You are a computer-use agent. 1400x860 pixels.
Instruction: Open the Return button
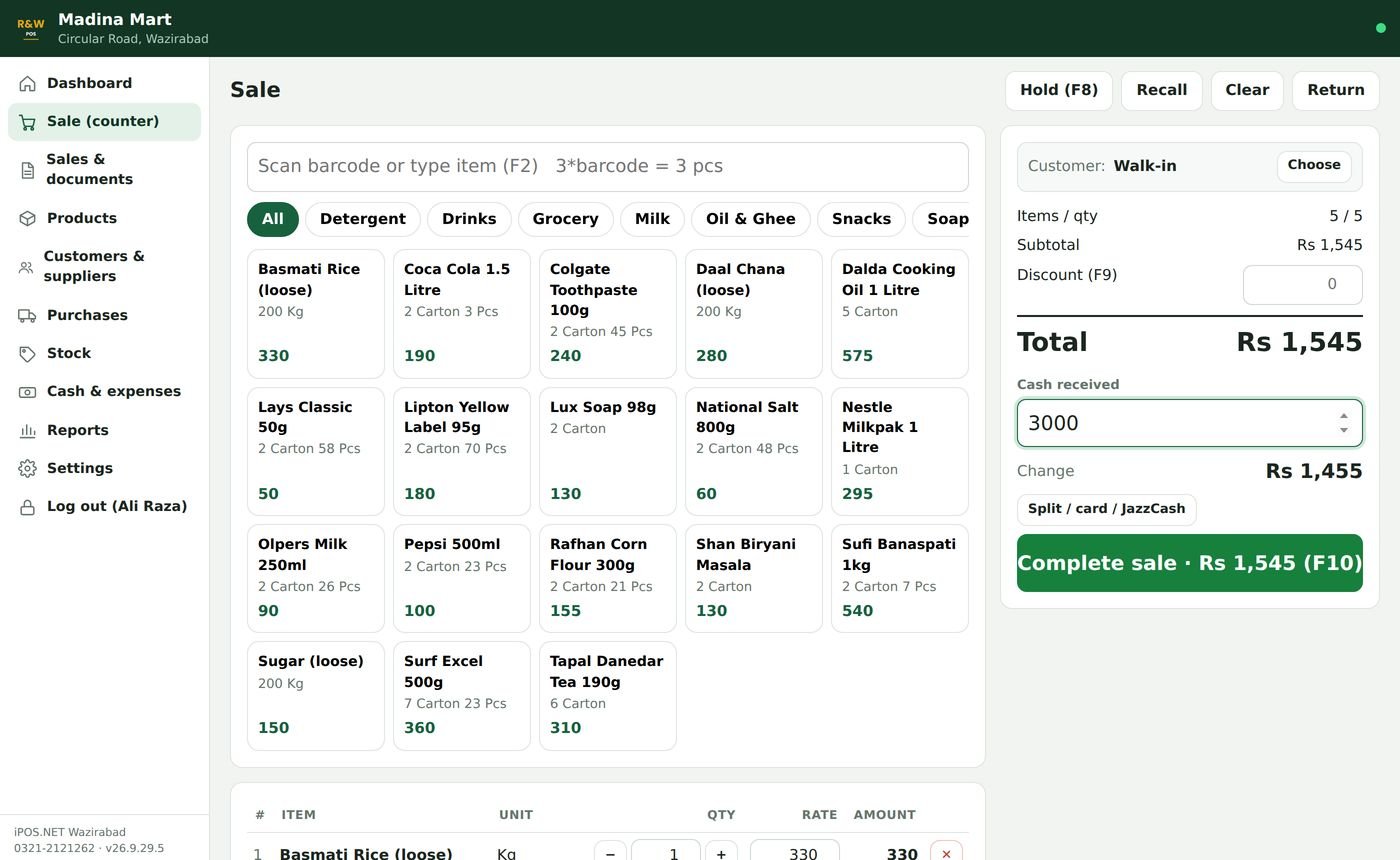[1336, 90]
